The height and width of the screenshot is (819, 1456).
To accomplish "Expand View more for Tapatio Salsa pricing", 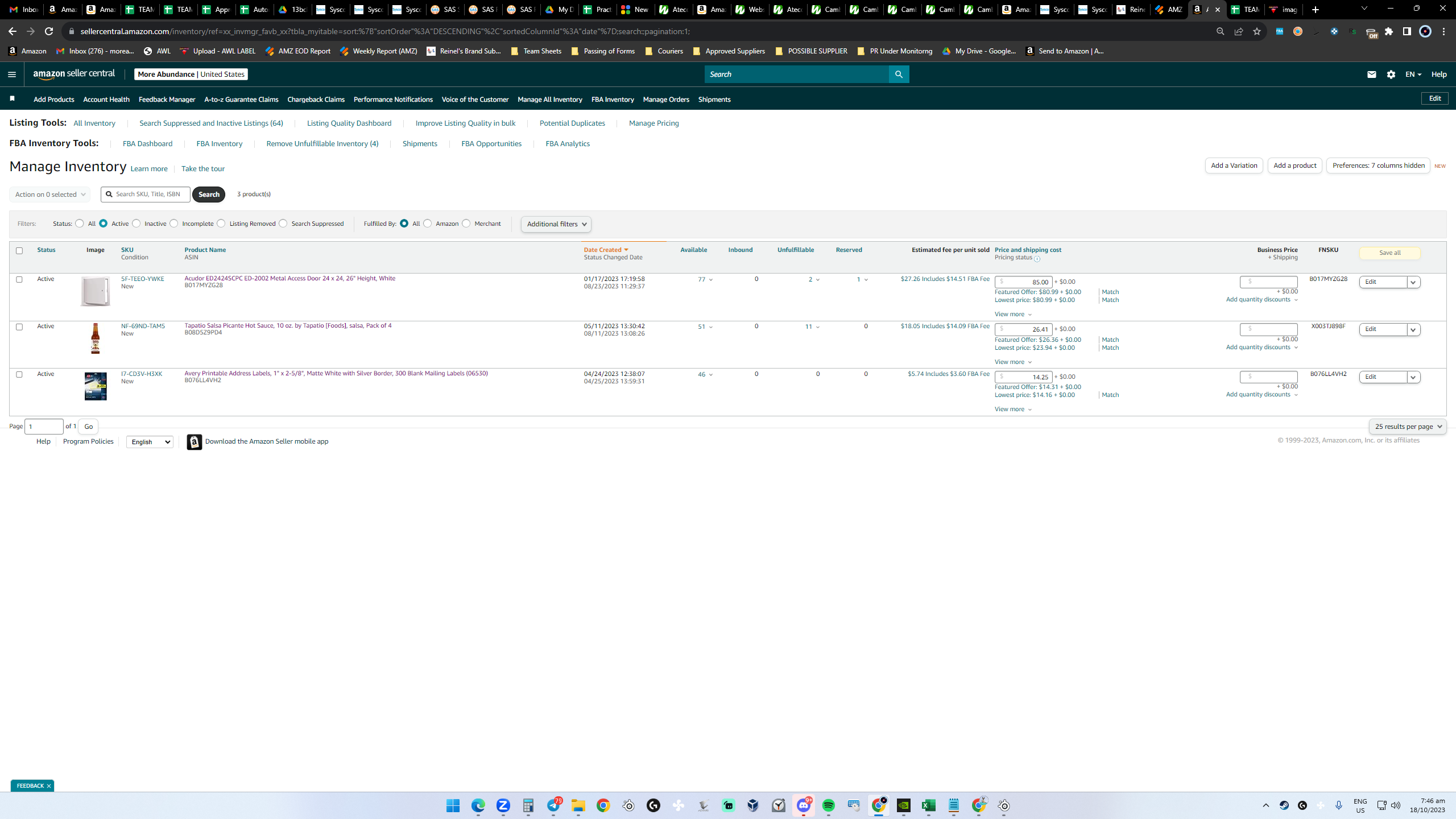I will [x=1013, y=362].
